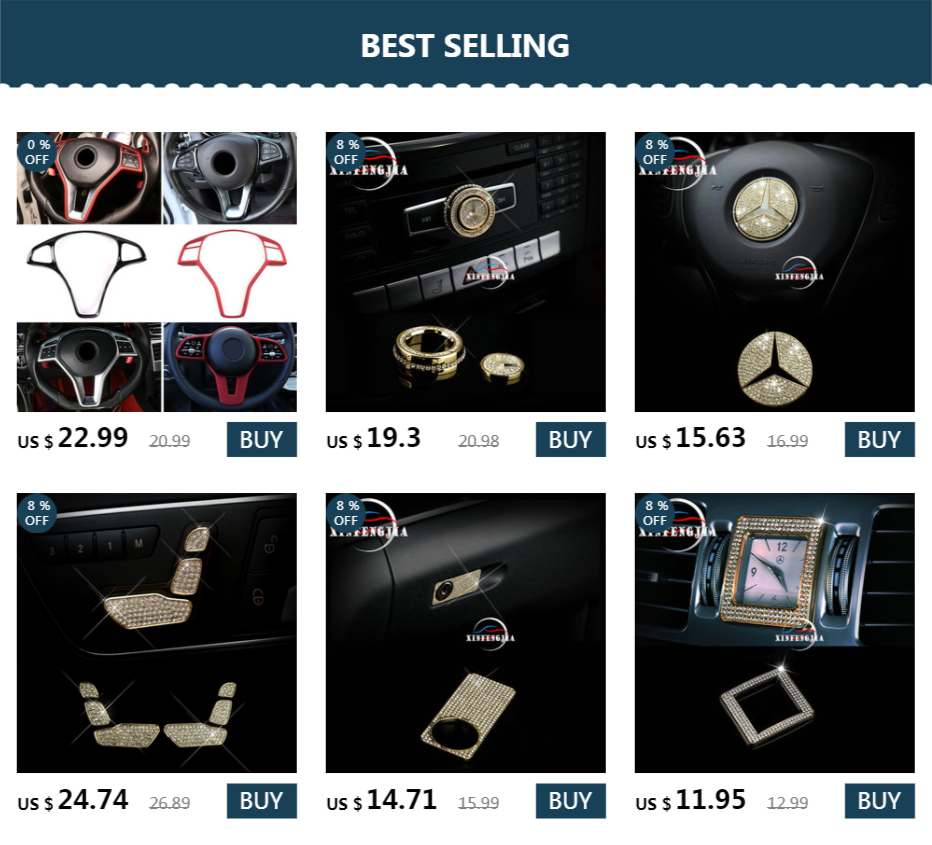Click BUY for the $24.74 seat buttons
932x845 pixels.
(262, 801)
